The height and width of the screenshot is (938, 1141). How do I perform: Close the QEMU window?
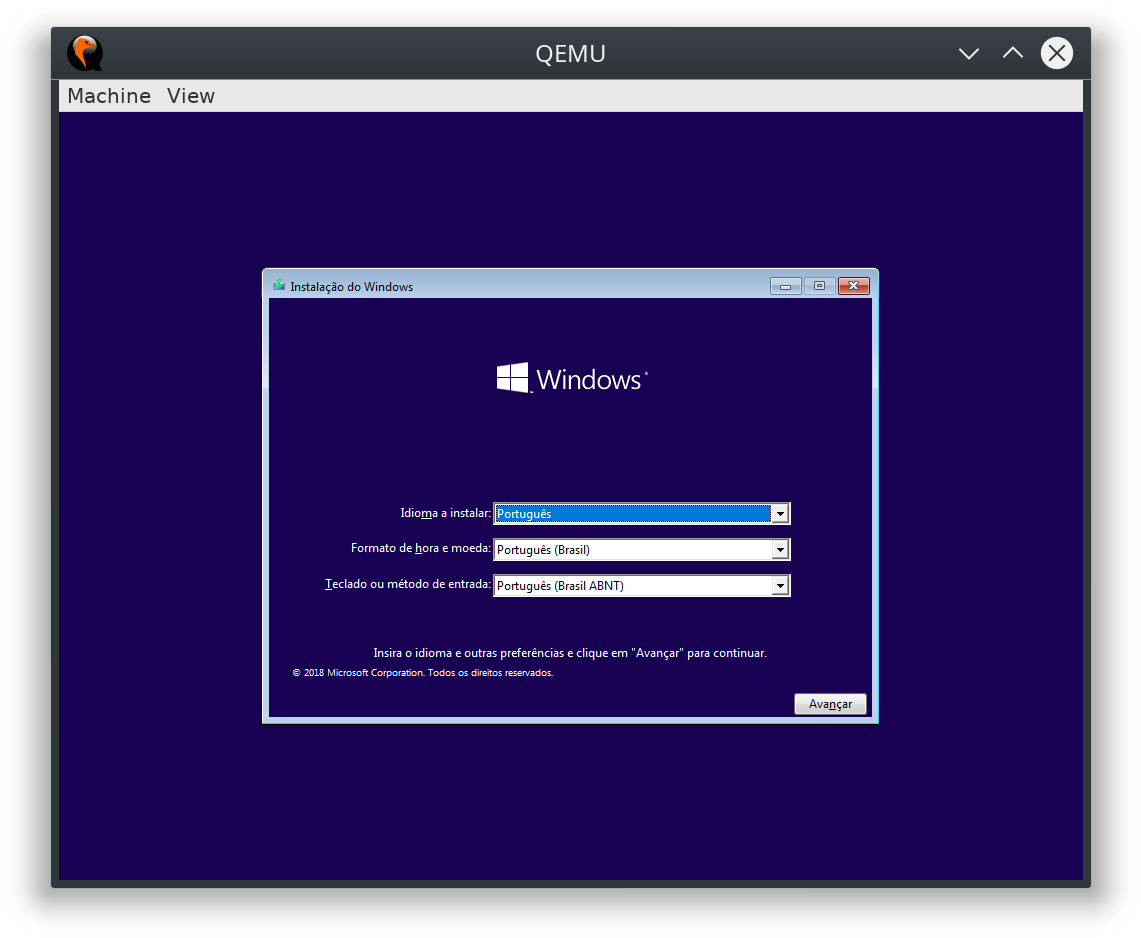(1057, 53)
